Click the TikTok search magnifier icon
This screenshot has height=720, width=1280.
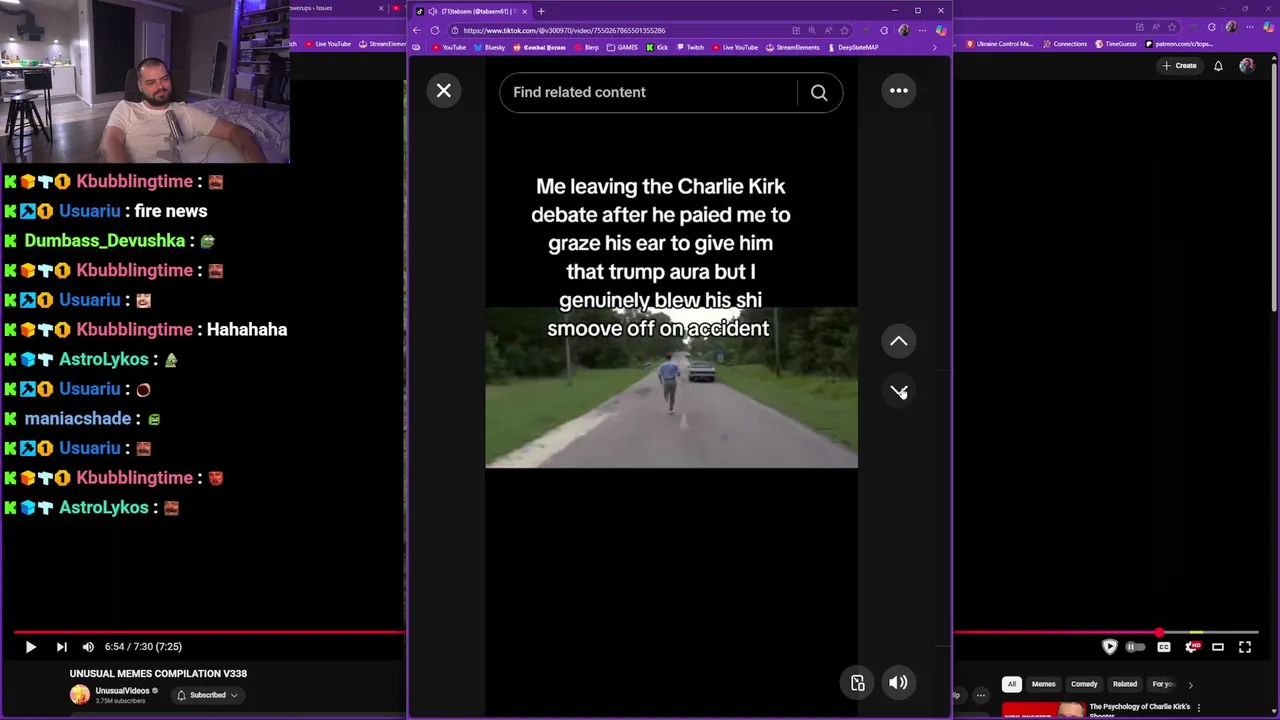[819, 92]
